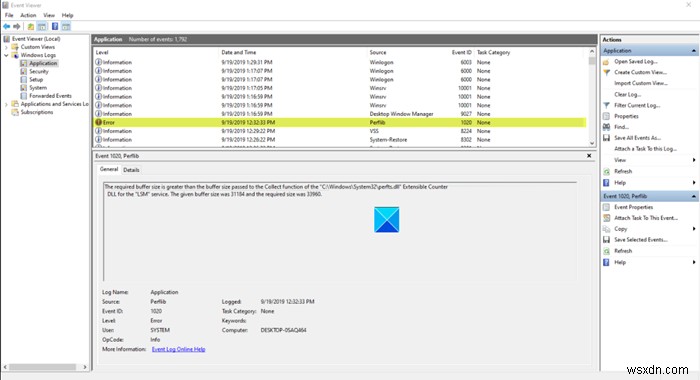
Task: Open the Action menu
Action: click(x=28, y=15)
